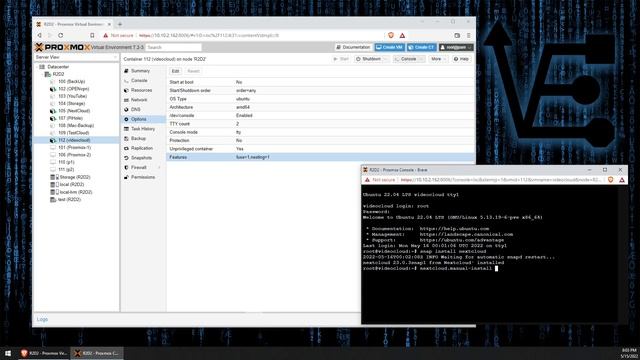This screenshot has height=360, width=640.
Task: Select container 105 (NextCloud)
Action: coord(74,111)
